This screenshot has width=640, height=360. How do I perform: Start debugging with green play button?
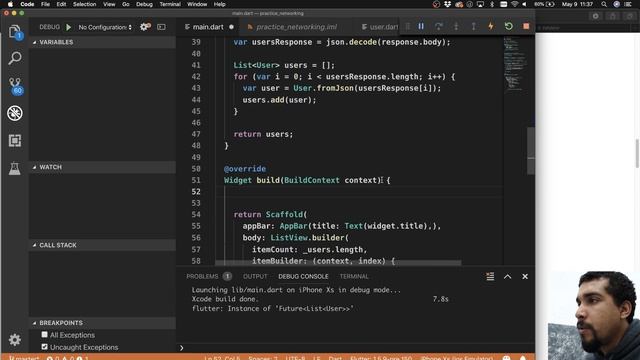[69, 27]
